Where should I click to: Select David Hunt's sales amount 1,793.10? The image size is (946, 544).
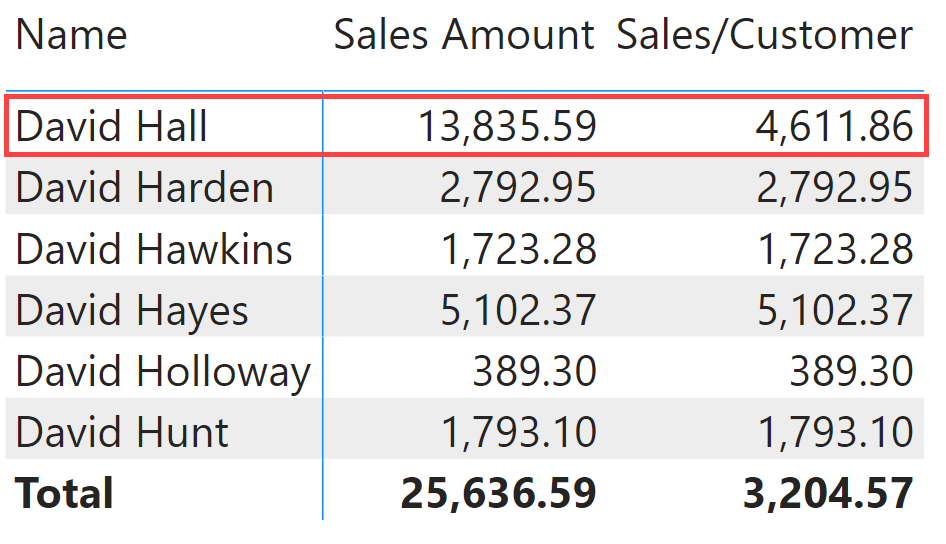(x=518, y=433)
